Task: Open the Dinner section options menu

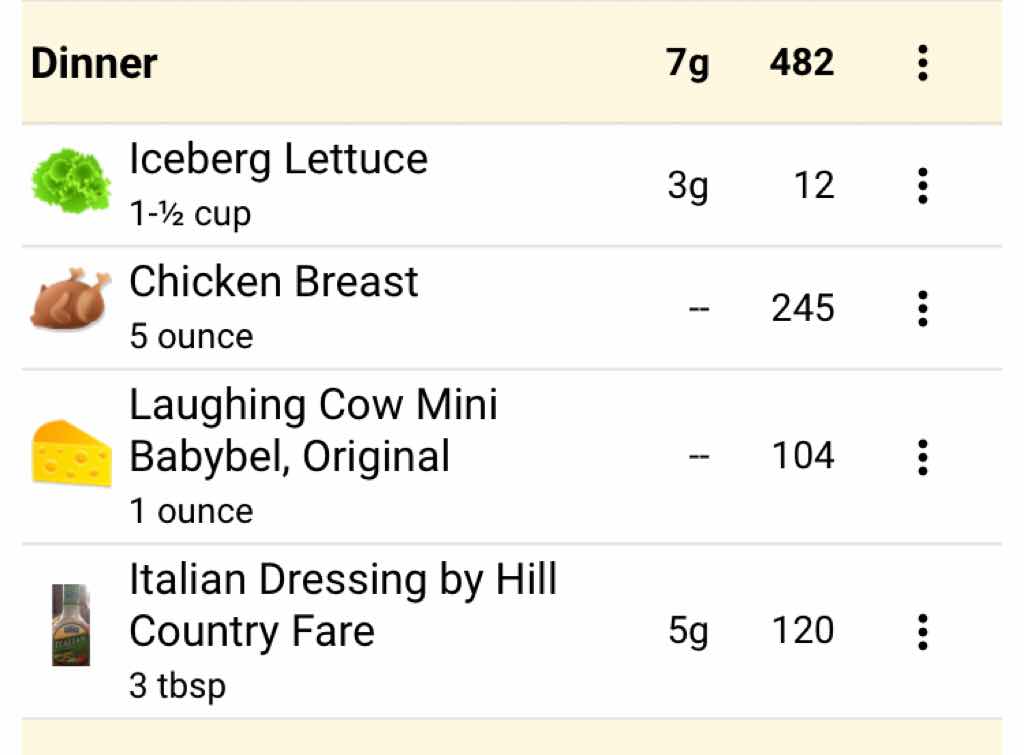Action: point(922,63)
